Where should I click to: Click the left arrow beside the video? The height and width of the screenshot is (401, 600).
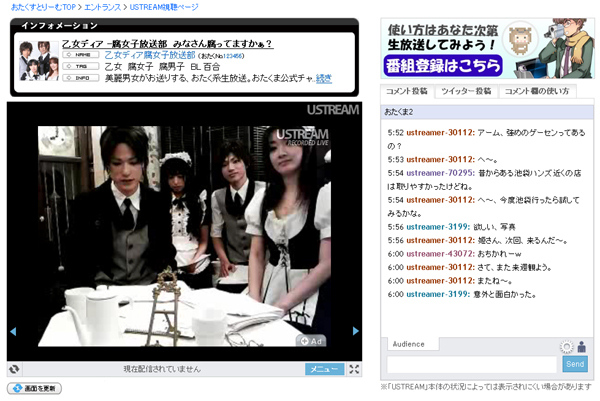coord(13,331)
